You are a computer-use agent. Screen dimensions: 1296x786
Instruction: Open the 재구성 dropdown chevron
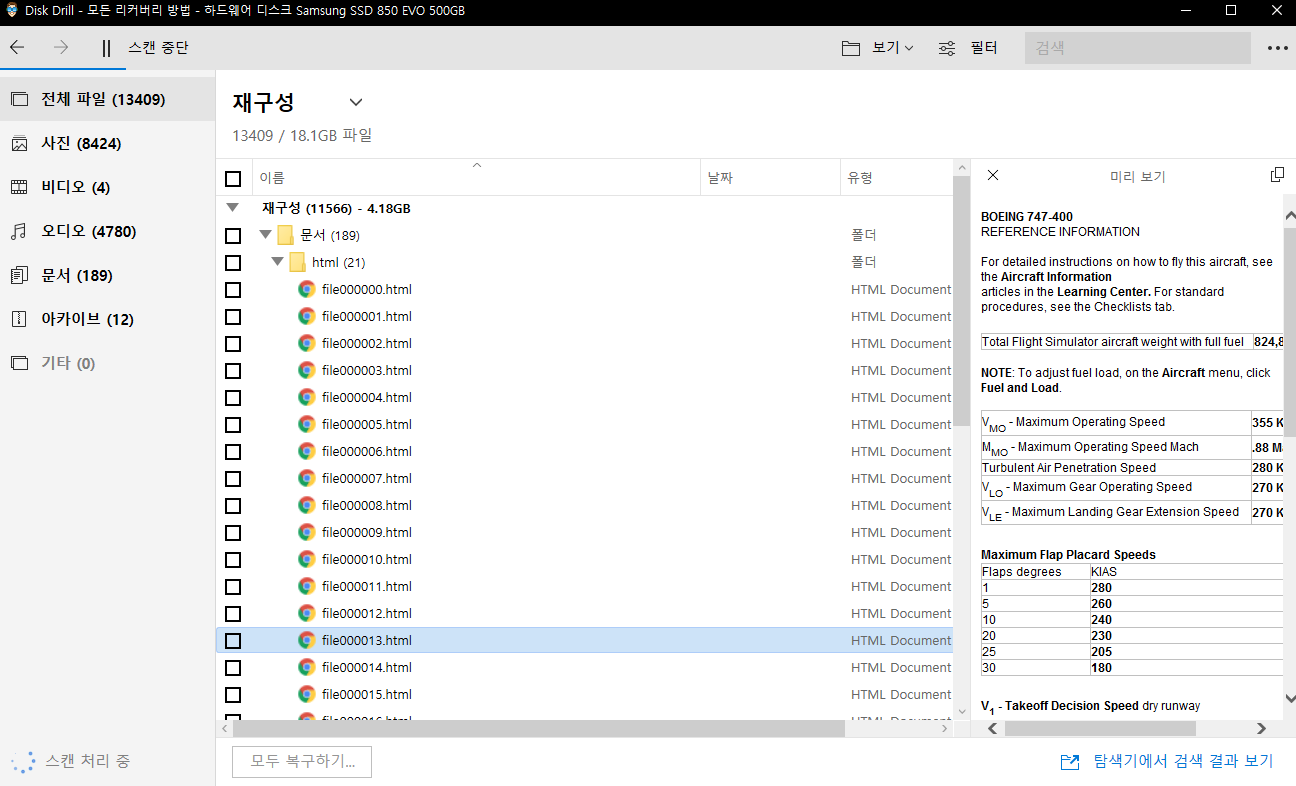tap(355, 102)
